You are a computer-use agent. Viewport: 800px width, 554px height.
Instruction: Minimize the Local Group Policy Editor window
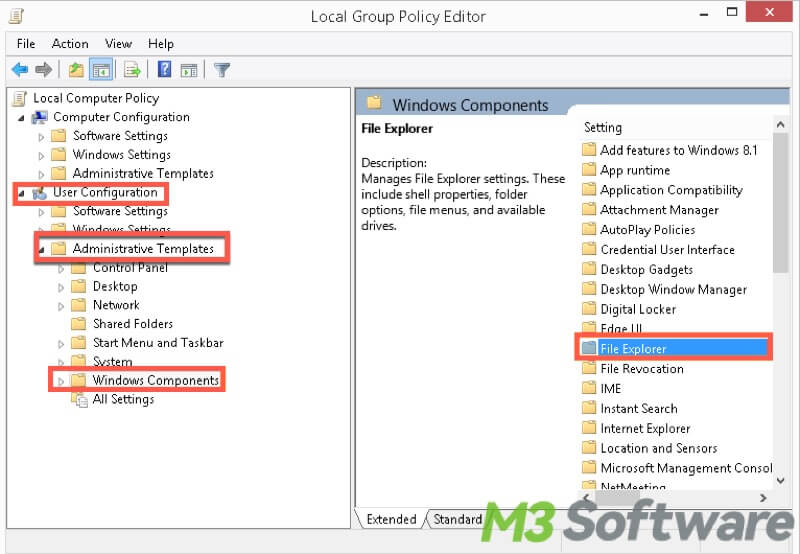704,13
